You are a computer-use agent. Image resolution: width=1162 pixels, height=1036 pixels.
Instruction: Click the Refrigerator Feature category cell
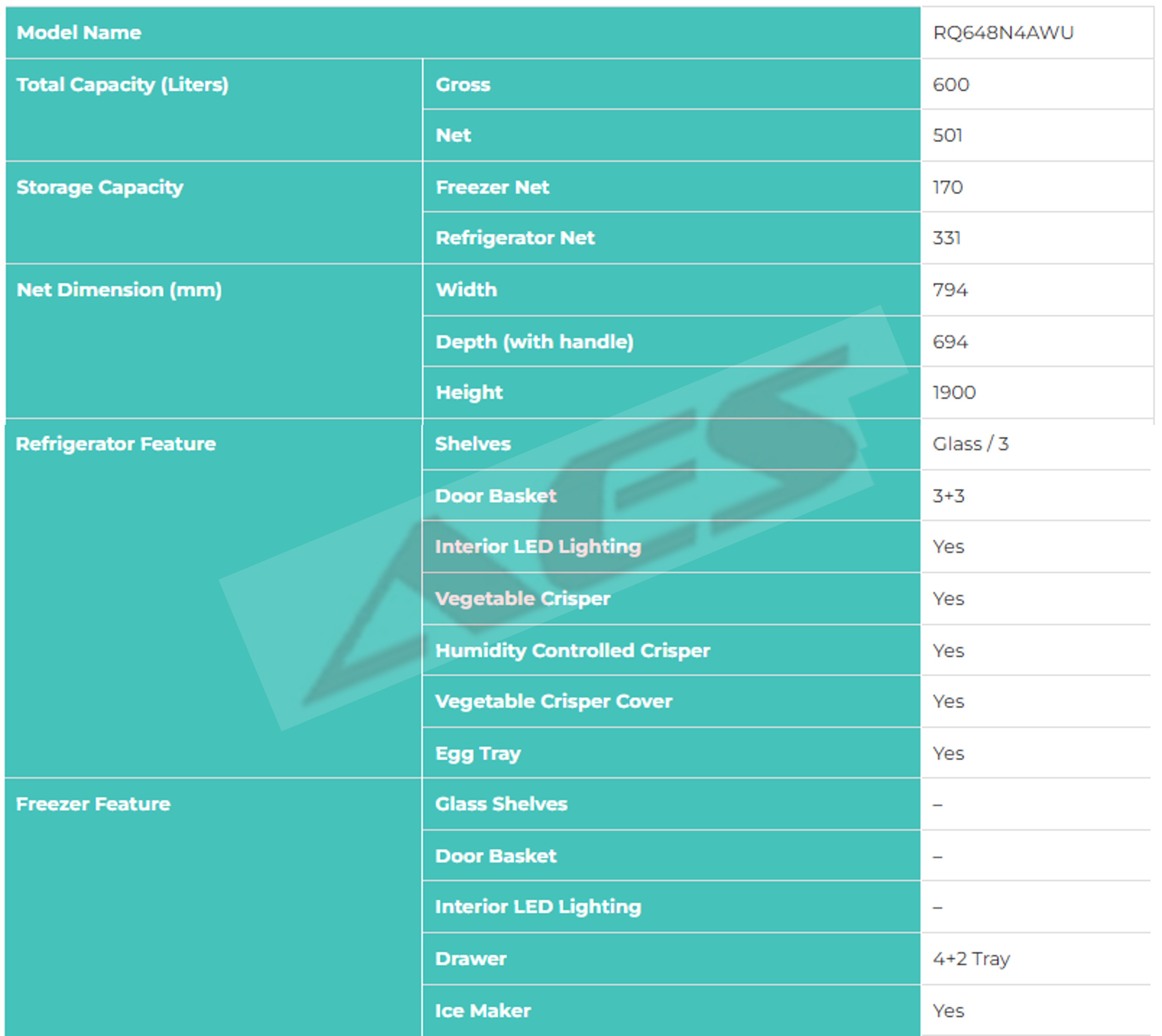click(115, 443)
